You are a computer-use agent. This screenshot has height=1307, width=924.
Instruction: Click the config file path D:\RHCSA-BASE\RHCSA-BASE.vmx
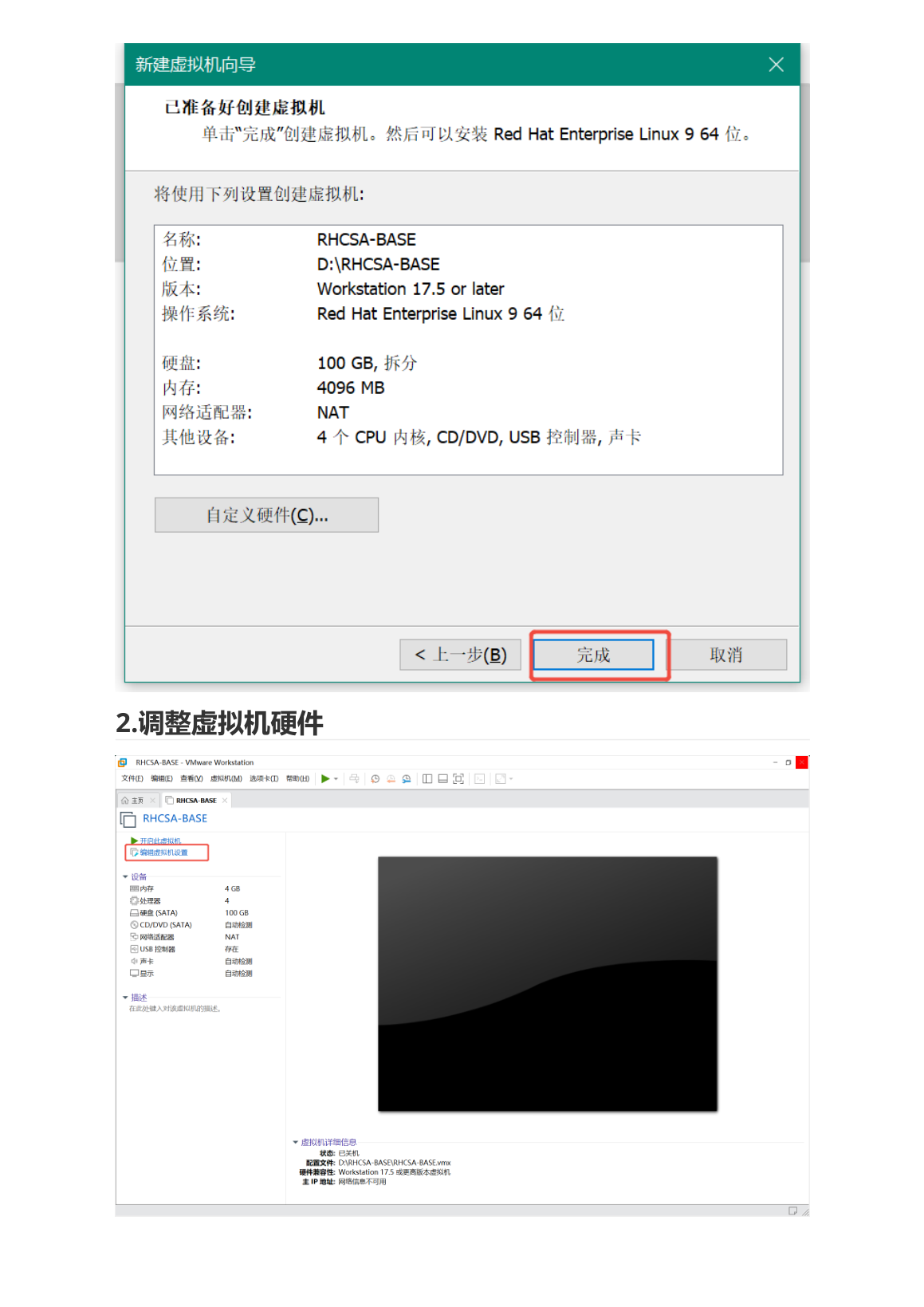coord(395,1163)
